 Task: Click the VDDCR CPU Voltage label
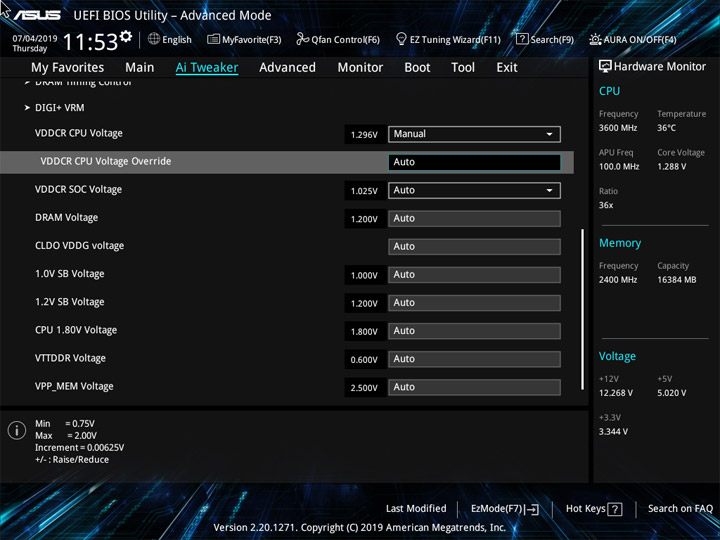79,134
